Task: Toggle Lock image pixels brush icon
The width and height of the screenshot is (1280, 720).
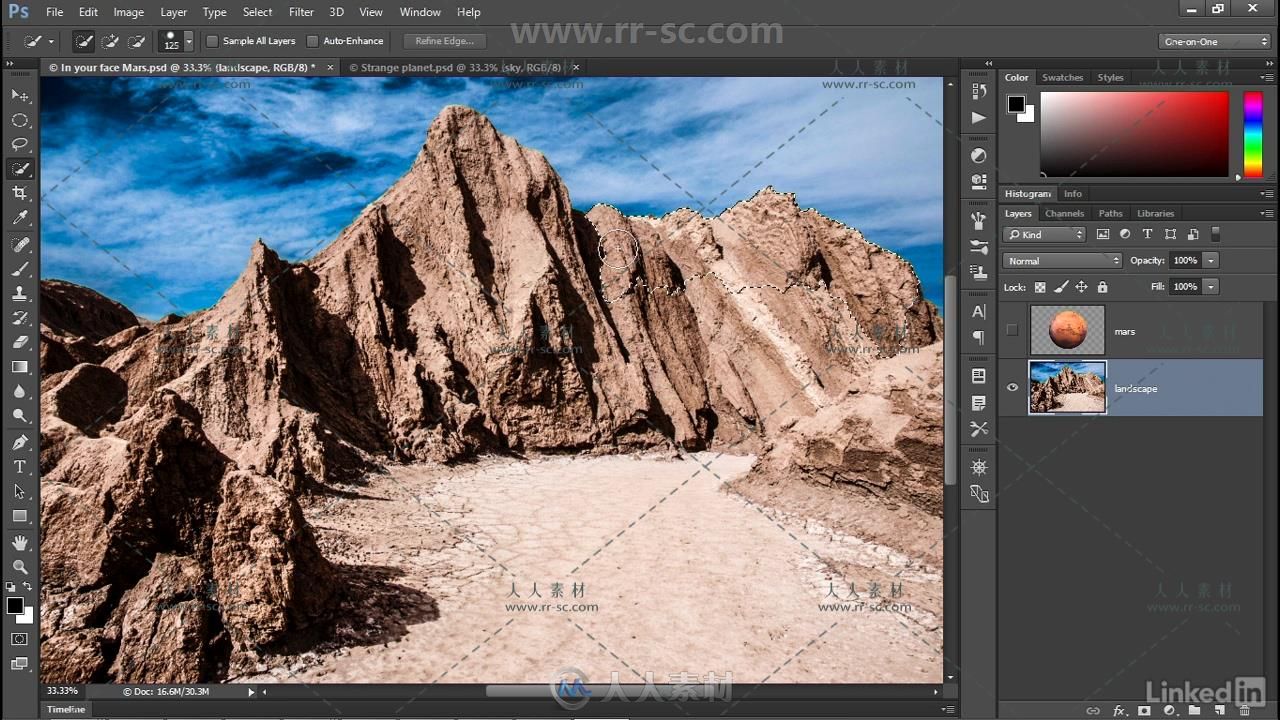Action: pyautogui.click(x=1061, y=287)
